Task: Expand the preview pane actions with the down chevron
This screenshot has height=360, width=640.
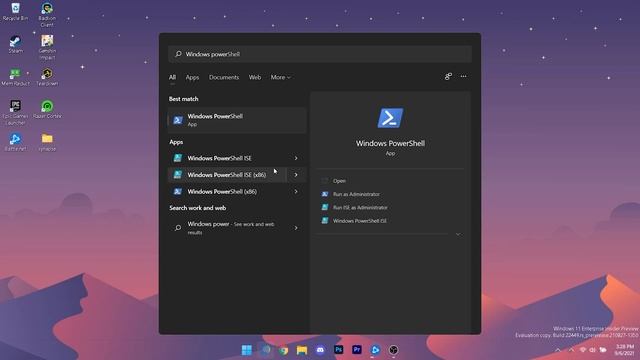Action: tap(458, 234)
